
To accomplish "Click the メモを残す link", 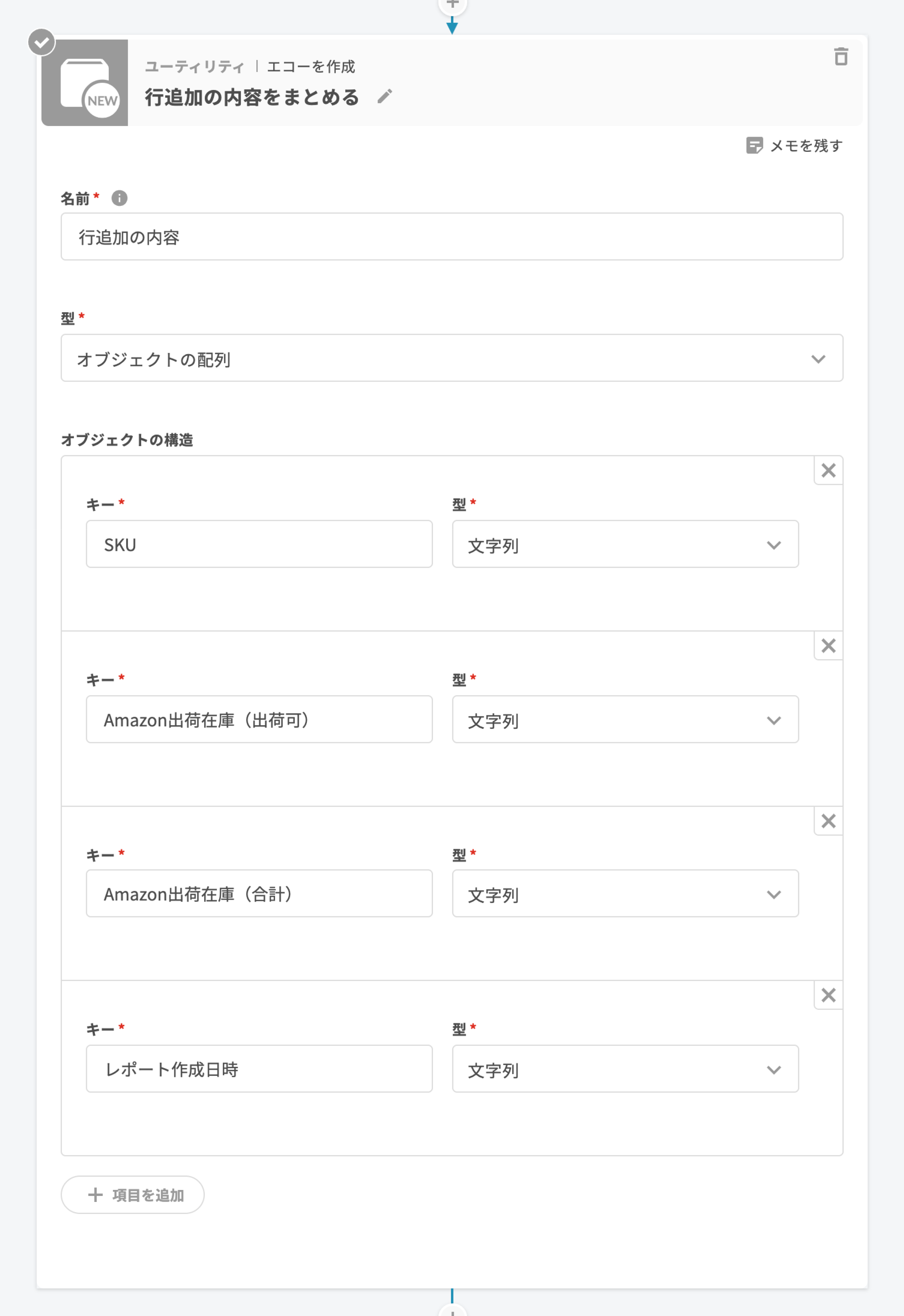I will (794, 145).
